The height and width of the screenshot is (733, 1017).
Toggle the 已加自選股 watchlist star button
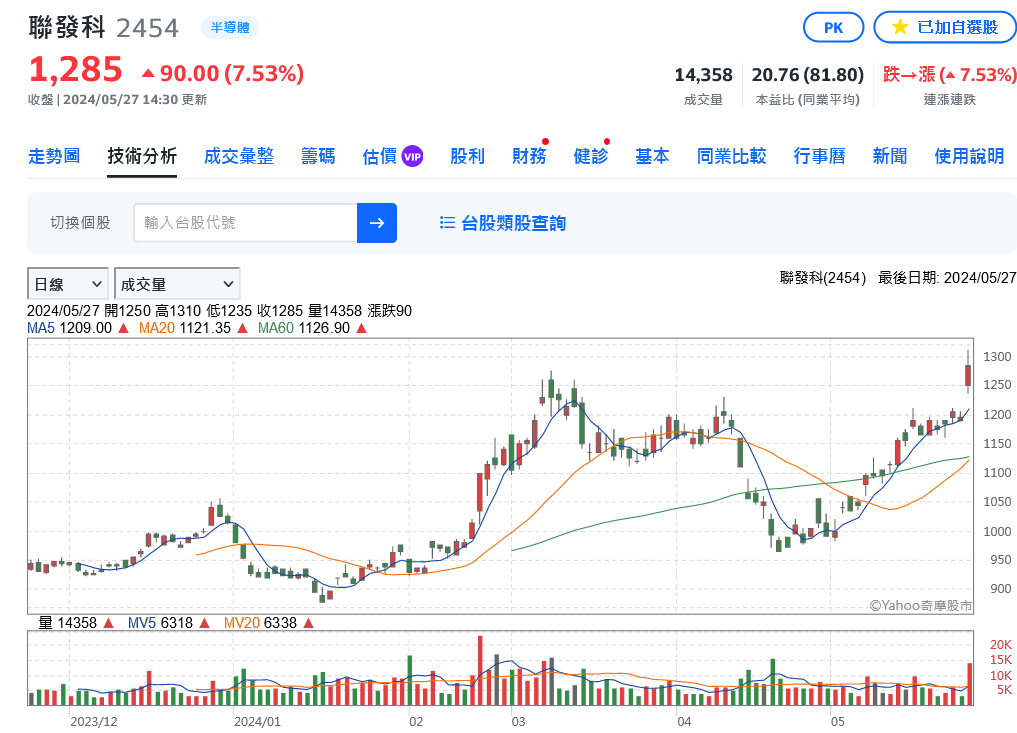coord(945,28)
